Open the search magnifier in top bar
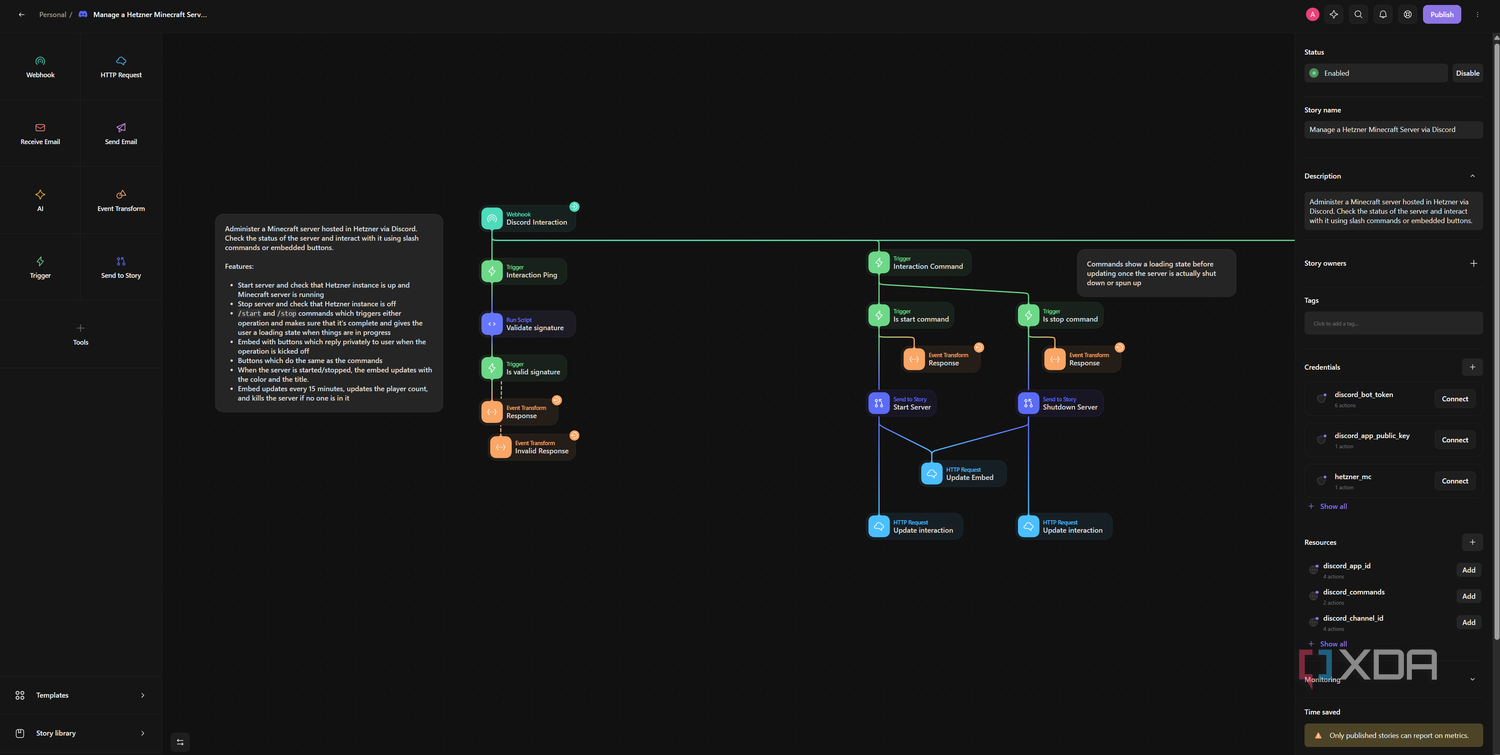 (x=1358, y=15)
